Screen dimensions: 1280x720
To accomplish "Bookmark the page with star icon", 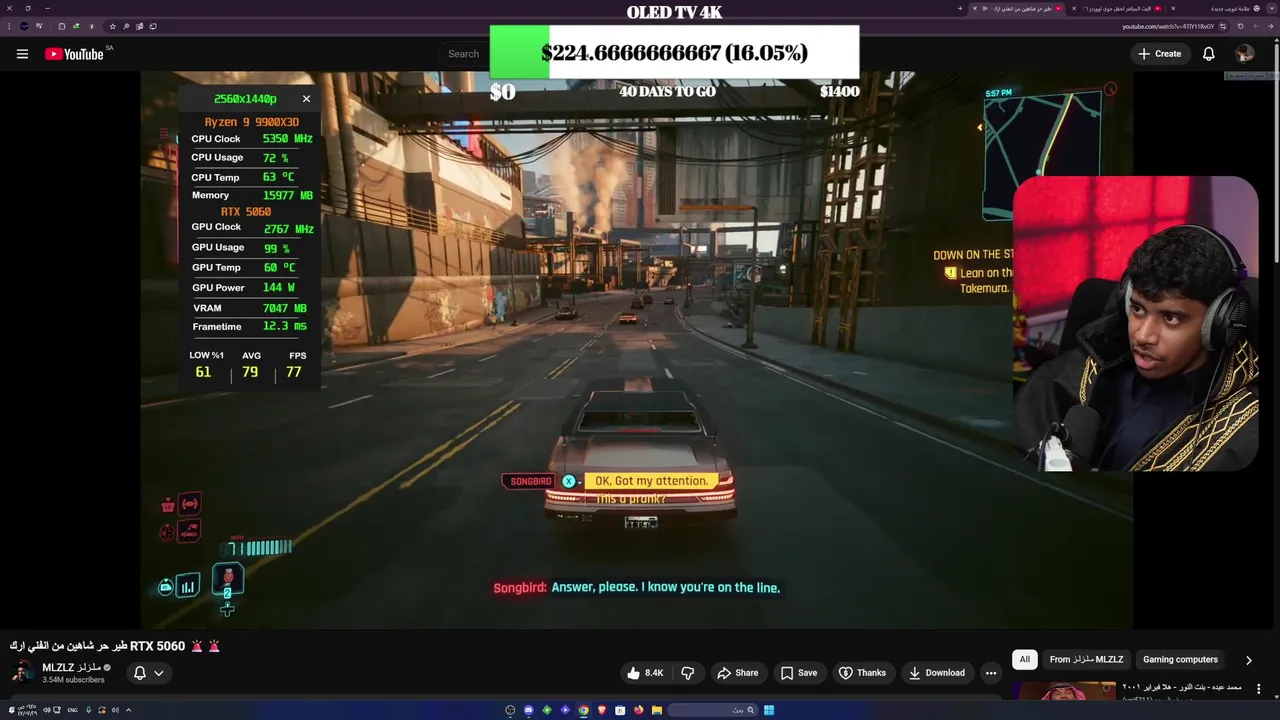I will point(112,27).
